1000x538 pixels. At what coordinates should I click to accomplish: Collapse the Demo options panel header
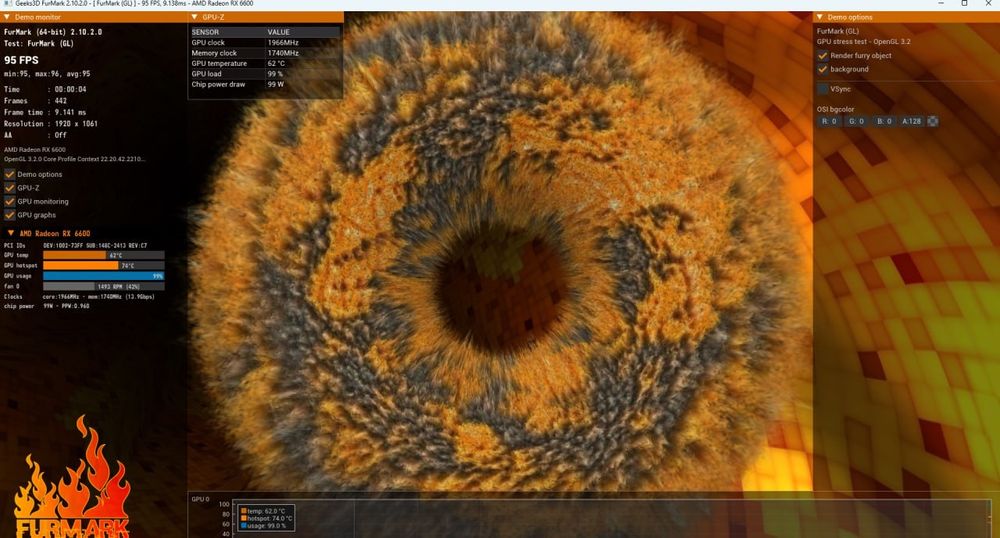click(x=820, y=17)
